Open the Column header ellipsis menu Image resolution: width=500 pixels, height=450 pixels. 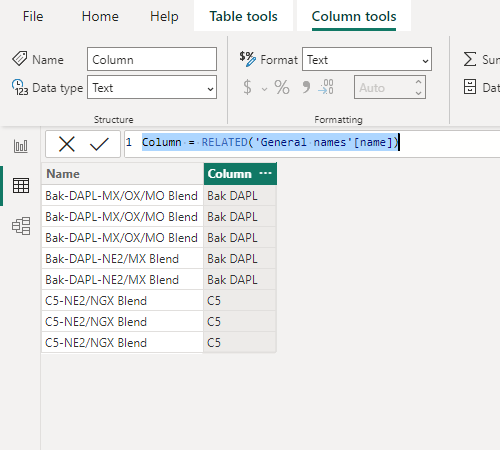(265, 173)
